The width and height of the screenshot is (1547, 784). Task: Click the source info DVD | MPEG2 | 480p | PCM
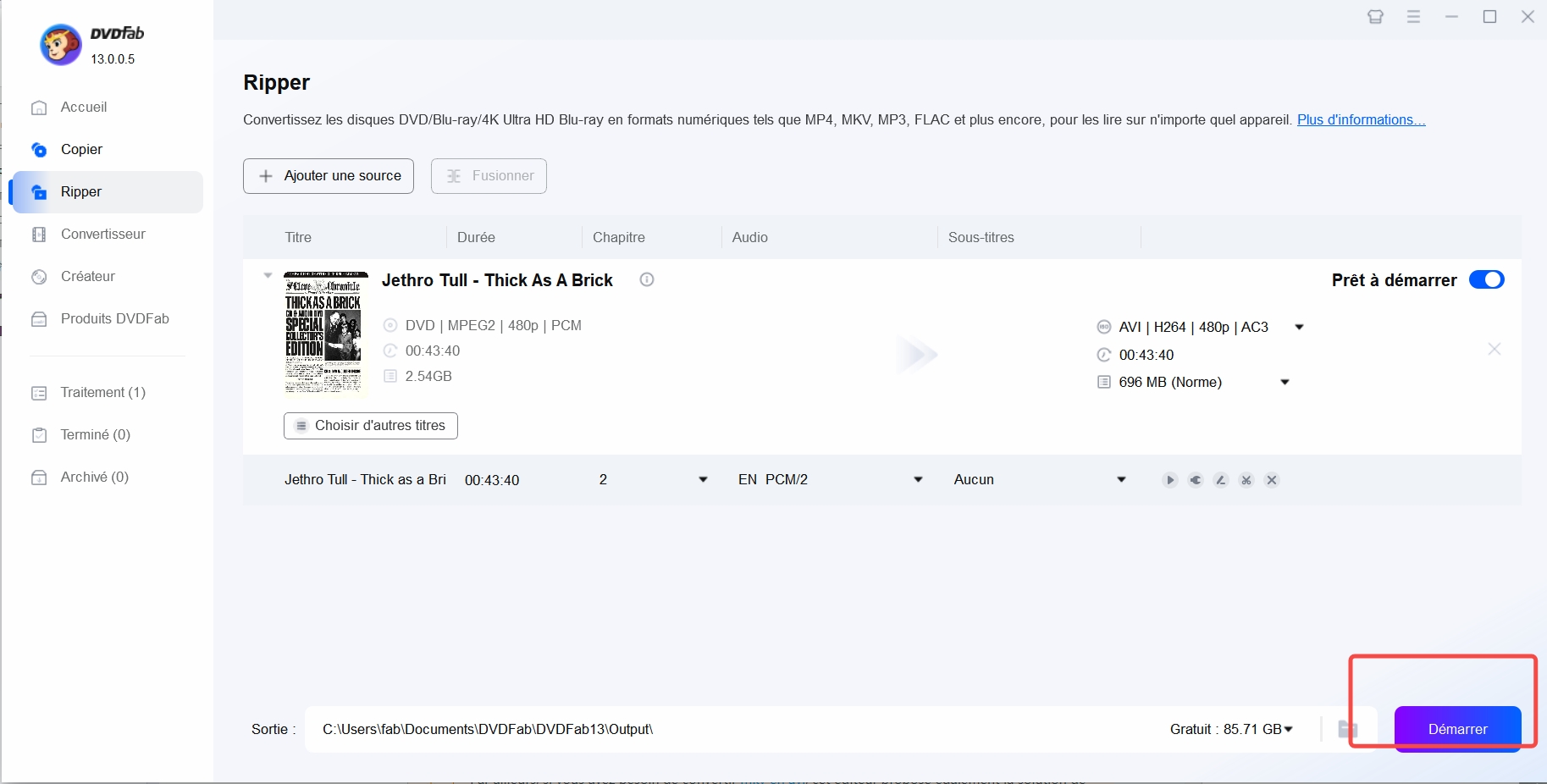point(493,326)
